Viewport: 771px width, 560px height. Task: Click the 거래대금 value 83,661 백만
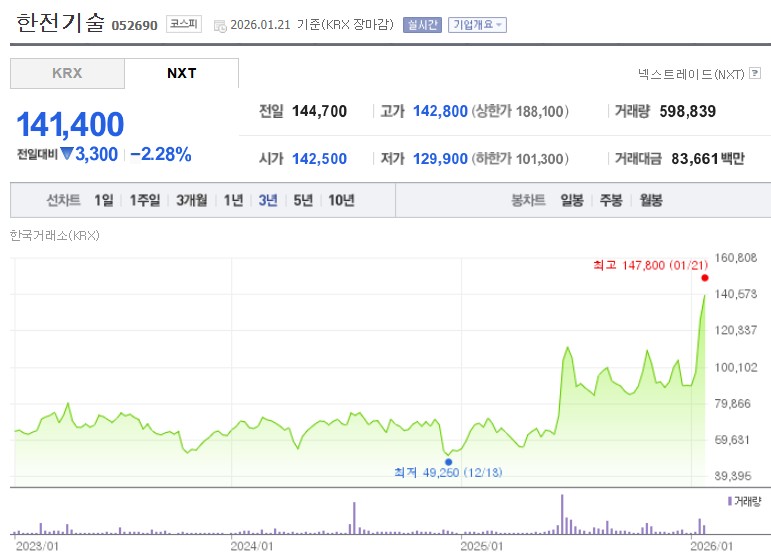tap(708, 159)
